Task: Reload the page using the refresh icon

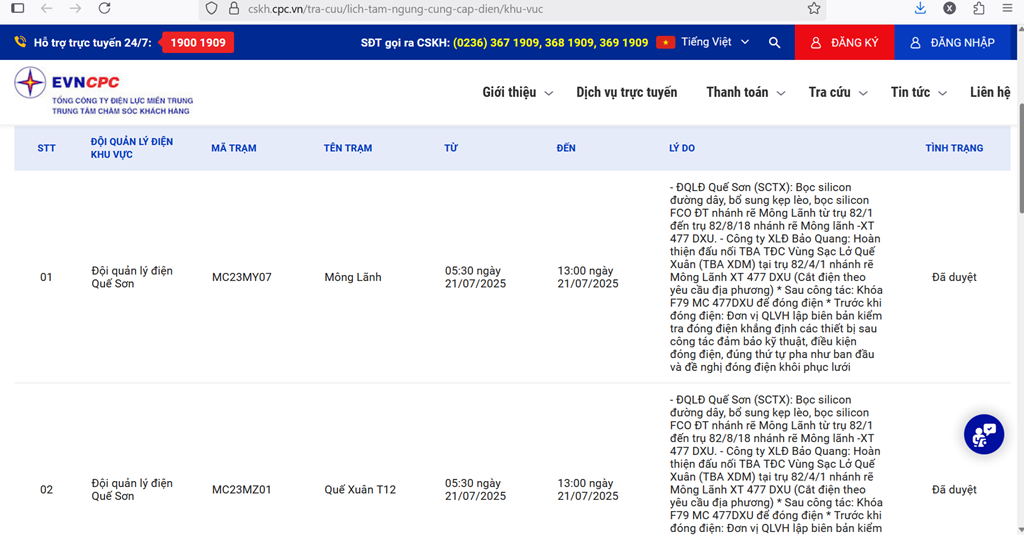Action: click(x=106, y=8)
